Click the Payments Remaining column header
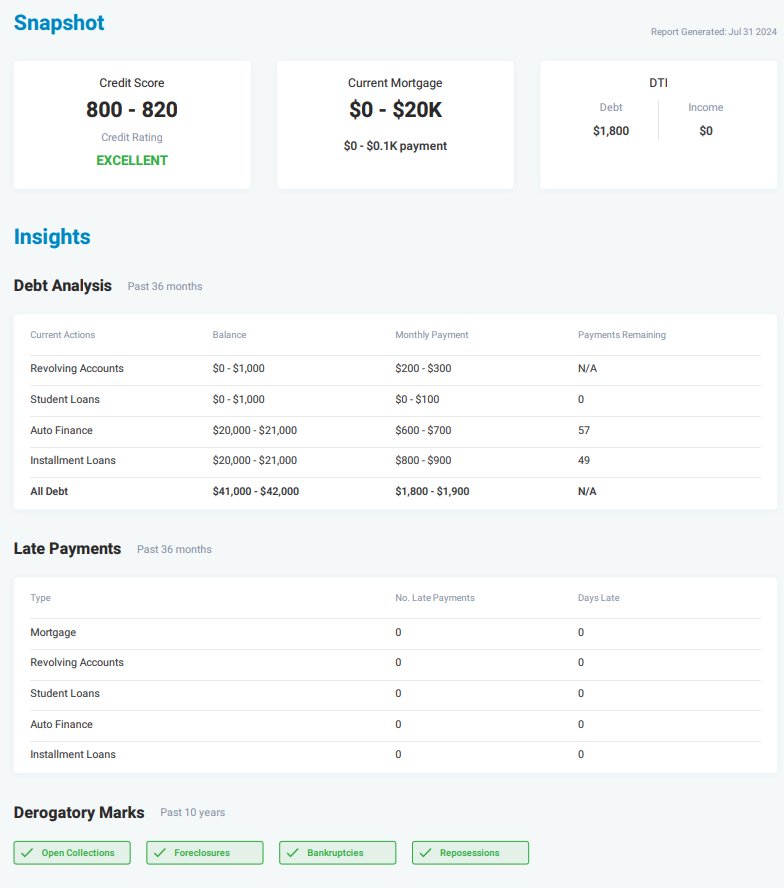The width and height of the screenshot is (784, 888). tap(622, 335)
